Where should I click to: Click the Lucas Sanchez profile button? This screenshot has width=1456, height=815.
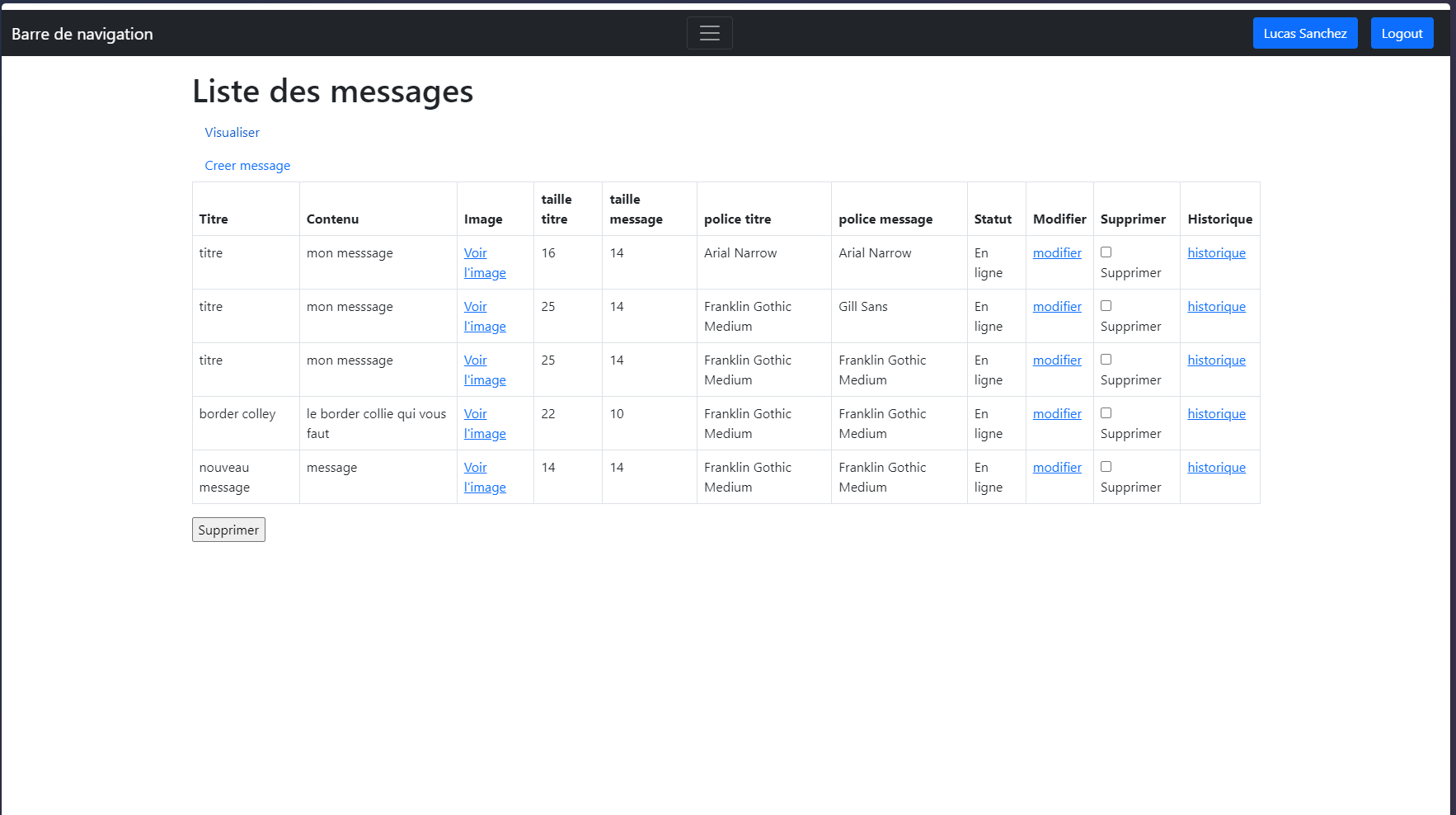pos(1304,33)
